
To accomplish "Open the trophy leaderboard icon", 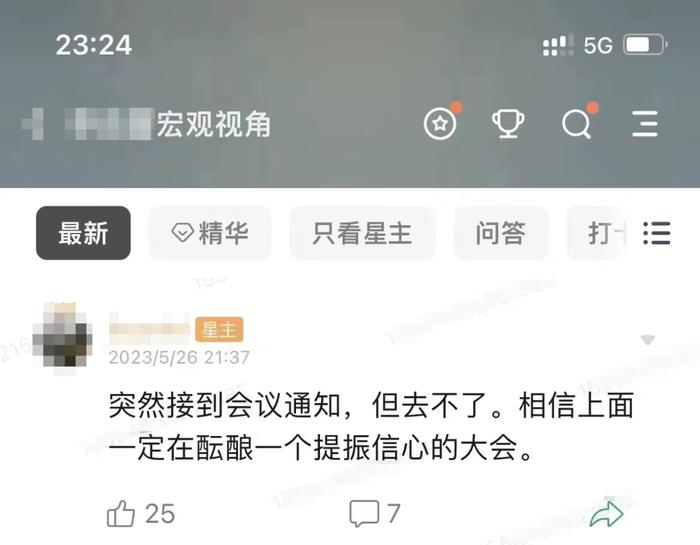I will 508,123.
